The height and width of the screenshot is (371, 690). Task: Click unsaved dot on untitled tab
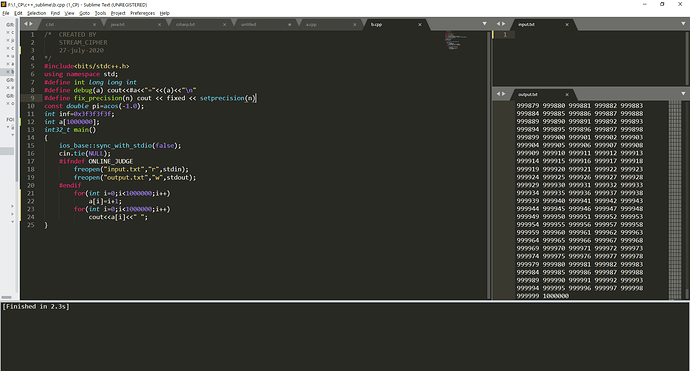click(290, 25)
